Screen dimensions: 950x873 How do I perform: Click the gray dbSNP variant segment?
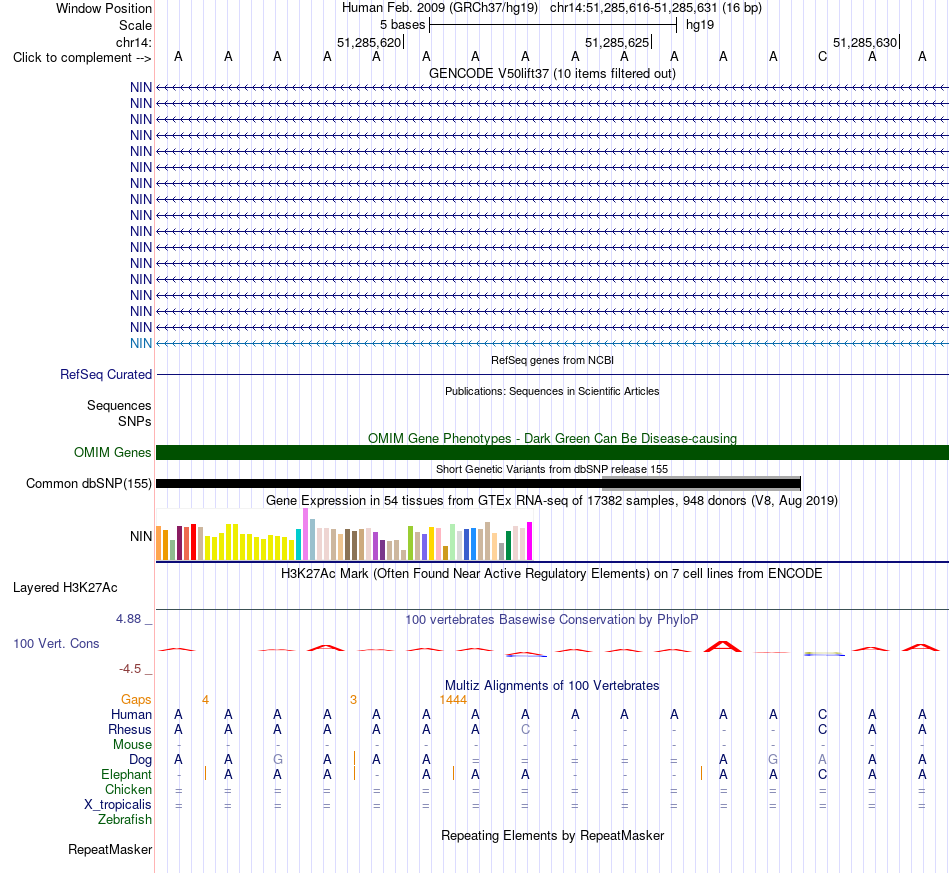click(701, 483)
